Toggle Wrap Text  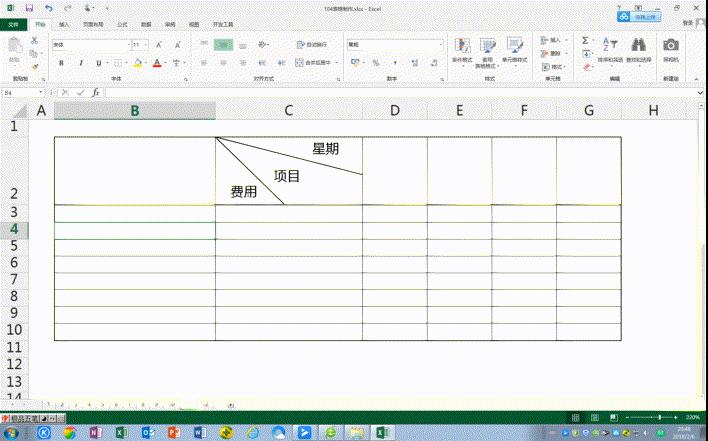pos(312,45)
